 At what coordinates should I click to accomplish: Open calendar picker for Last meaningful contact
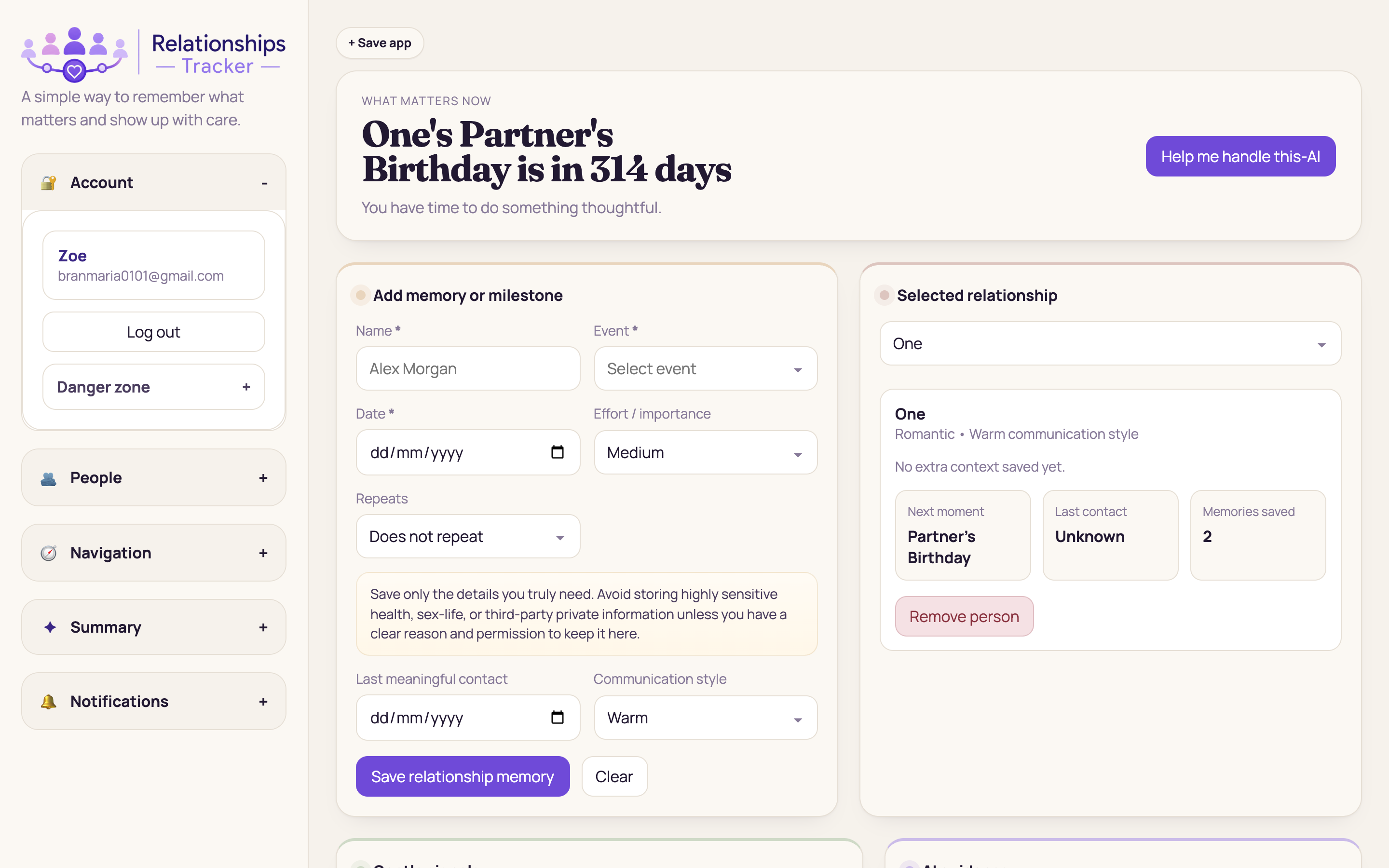coord(558,718)
